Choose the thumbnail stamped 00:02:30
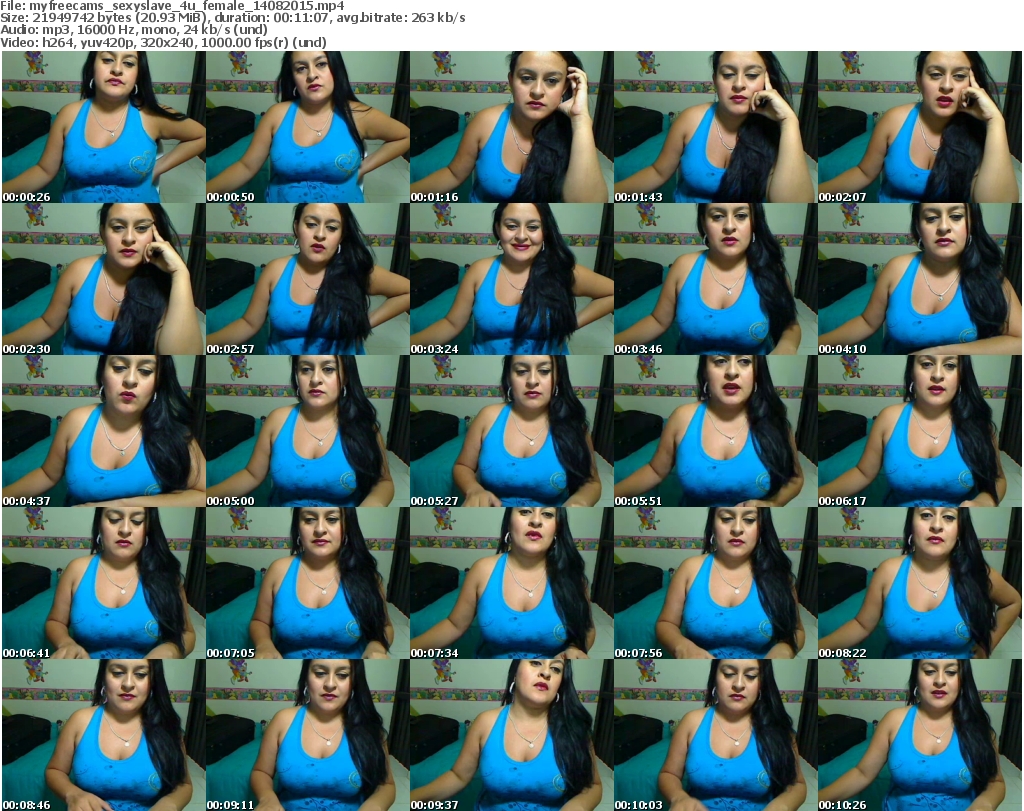1024x811 pixels. (x=104, y=279)
